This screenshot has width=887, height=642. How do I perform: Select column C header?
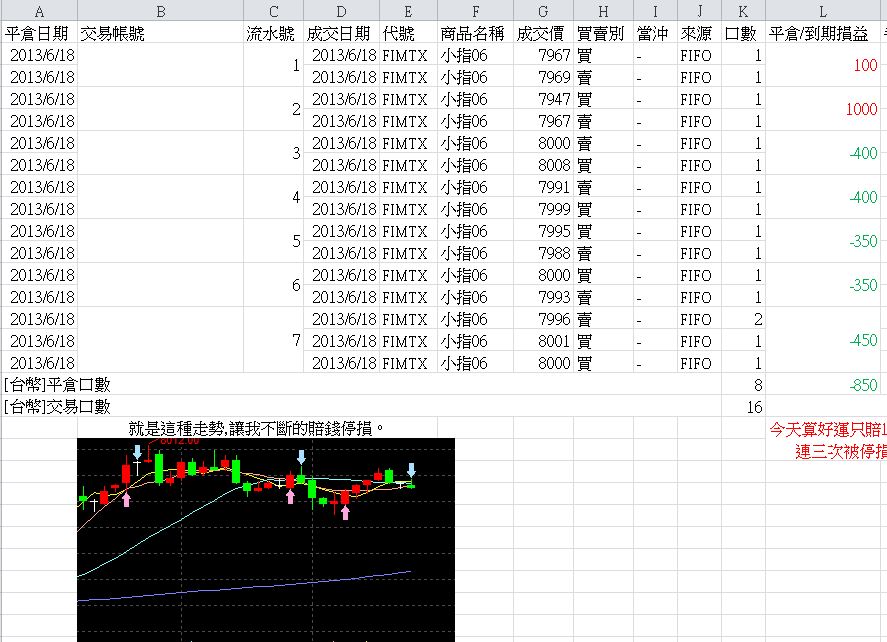274,11
